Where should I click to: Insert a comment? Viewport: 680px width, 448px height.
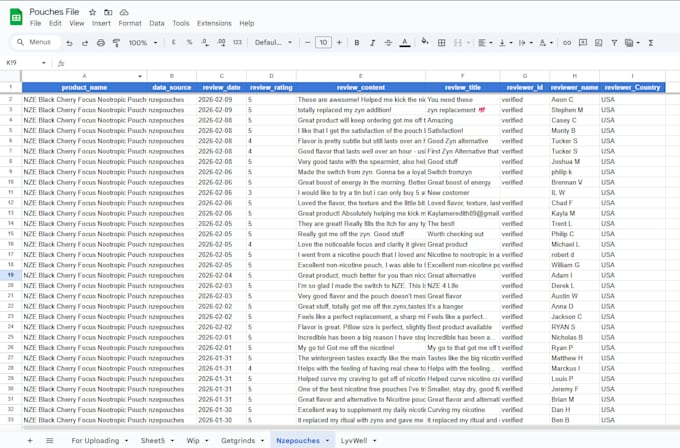pos(583,43)
